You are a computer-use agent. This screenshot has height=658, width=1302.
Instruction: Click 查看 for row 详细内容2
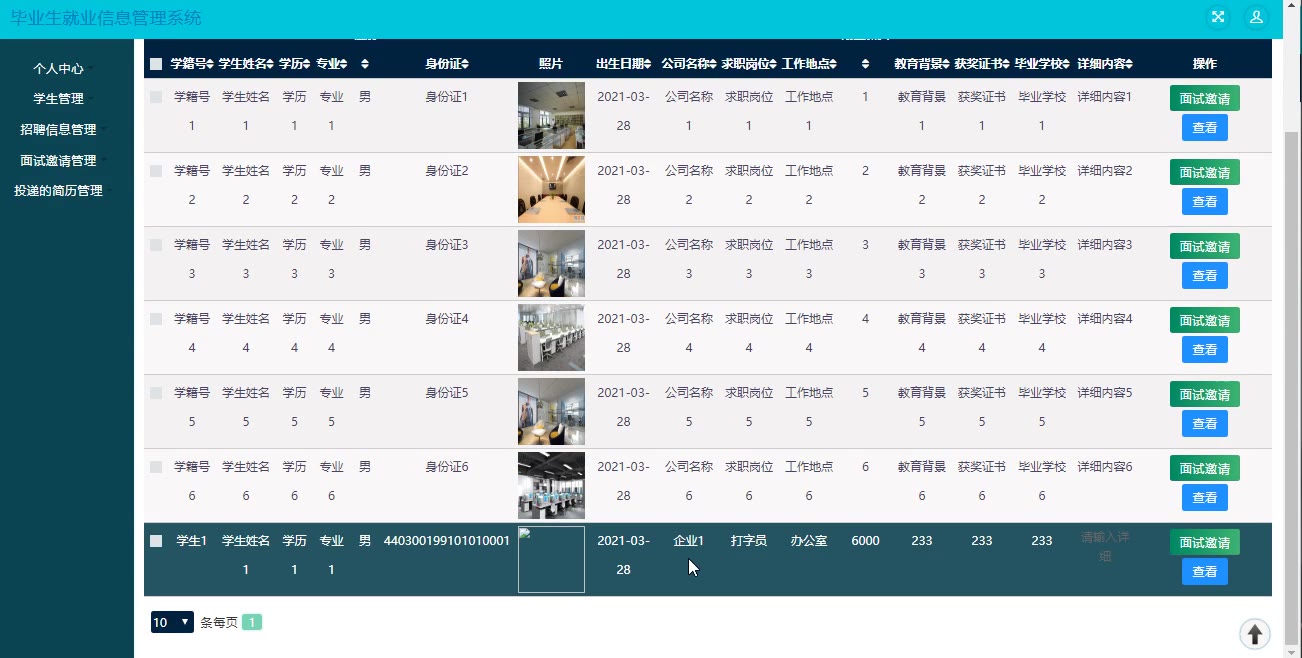click(x=1205, y=202)
